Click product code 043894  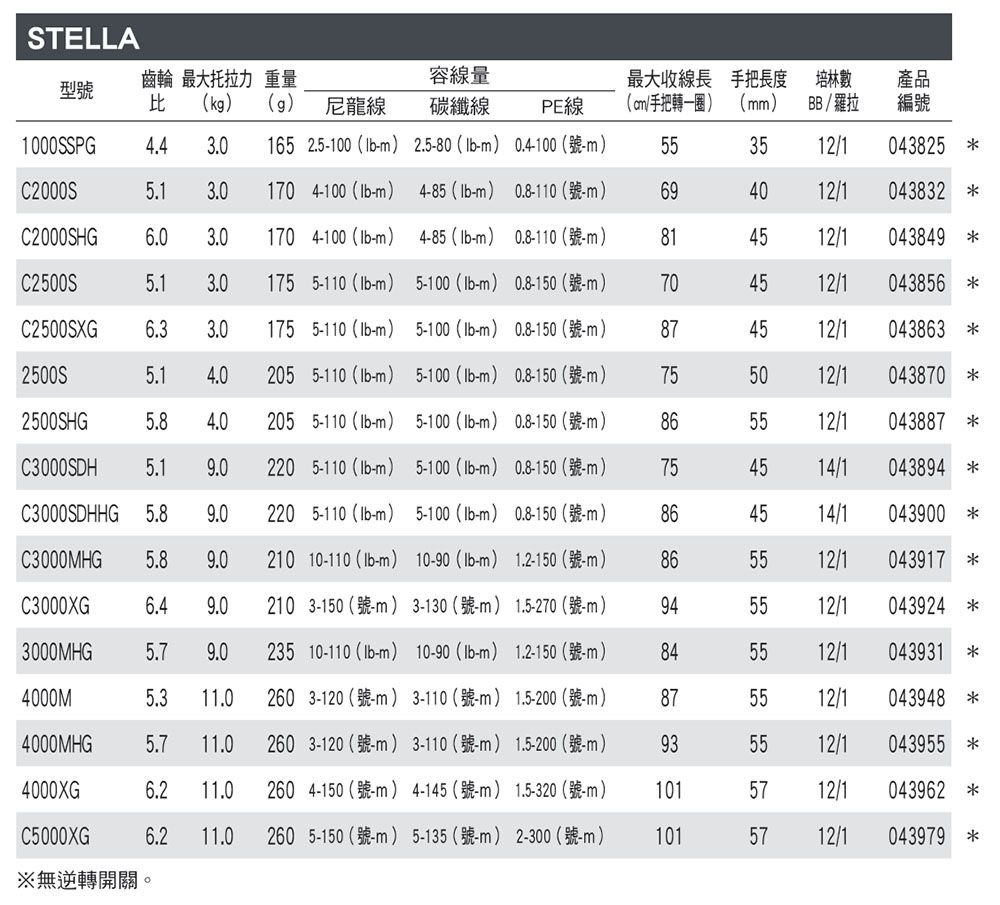(916, 468)
